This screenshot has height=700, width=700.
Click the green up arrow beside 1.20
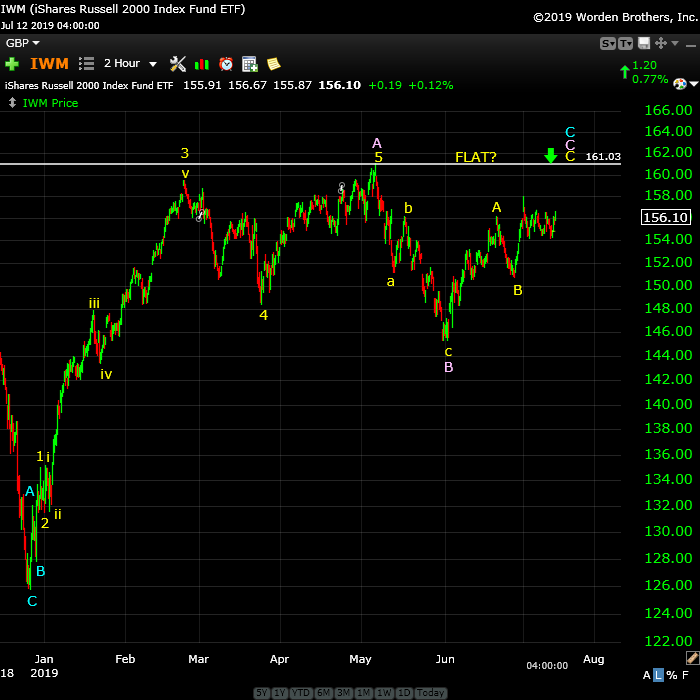click(x=625, y=72)
